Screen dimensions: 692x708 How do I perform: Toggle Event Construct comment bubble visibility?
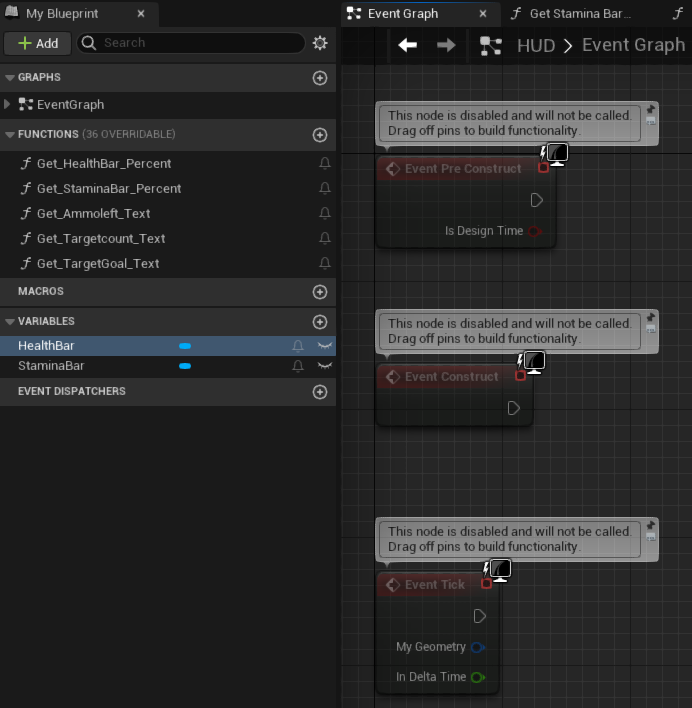(x=650, y=329)
